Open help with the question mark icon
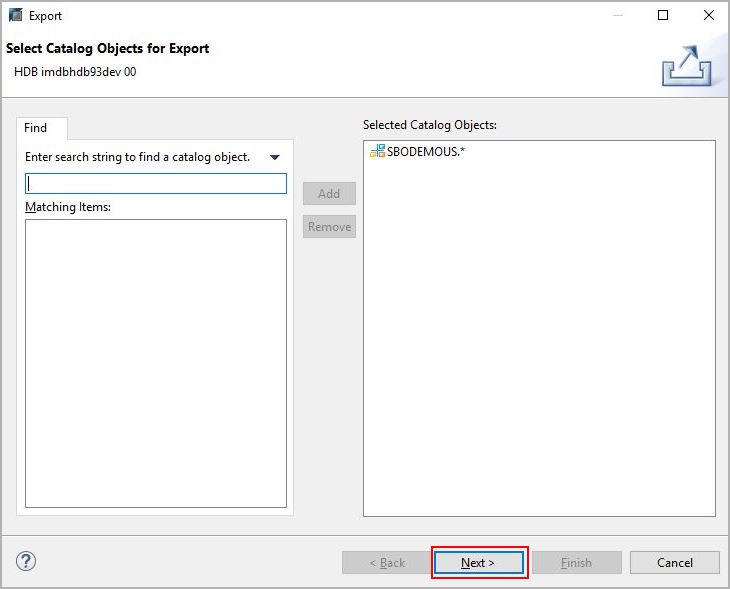 27,561
